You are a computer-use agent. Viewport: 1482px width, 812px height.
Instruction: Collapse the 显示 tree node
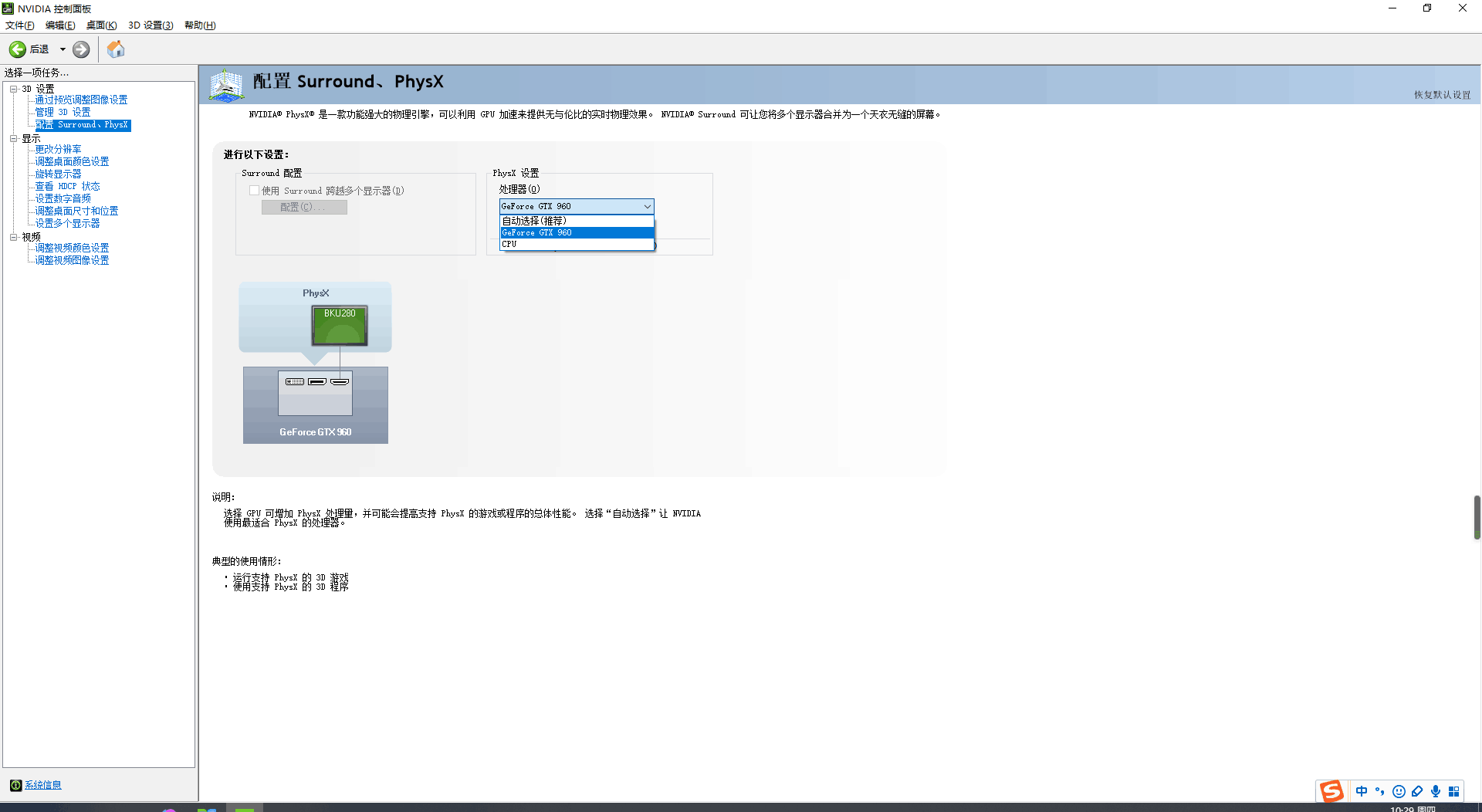click(13, 139)
